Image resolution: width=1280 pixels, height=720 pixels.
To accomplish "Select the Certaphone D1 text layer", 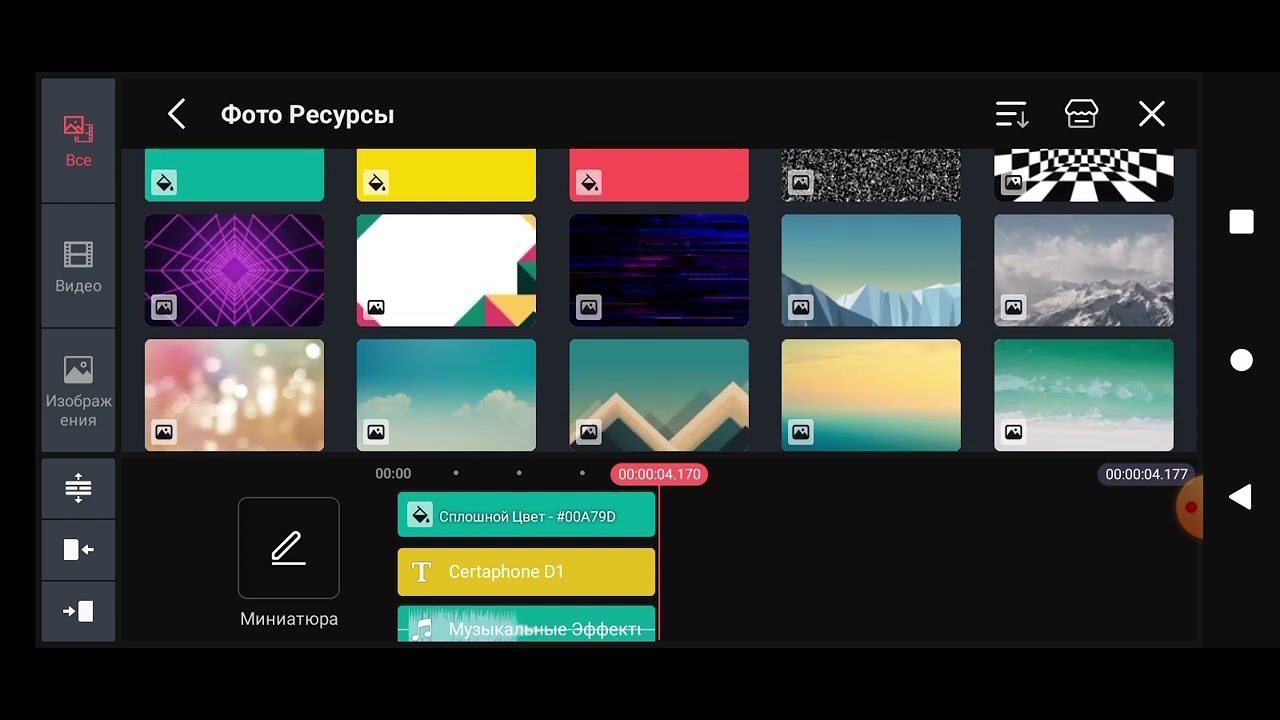I will pyautogui.click(x=527, y=572).
